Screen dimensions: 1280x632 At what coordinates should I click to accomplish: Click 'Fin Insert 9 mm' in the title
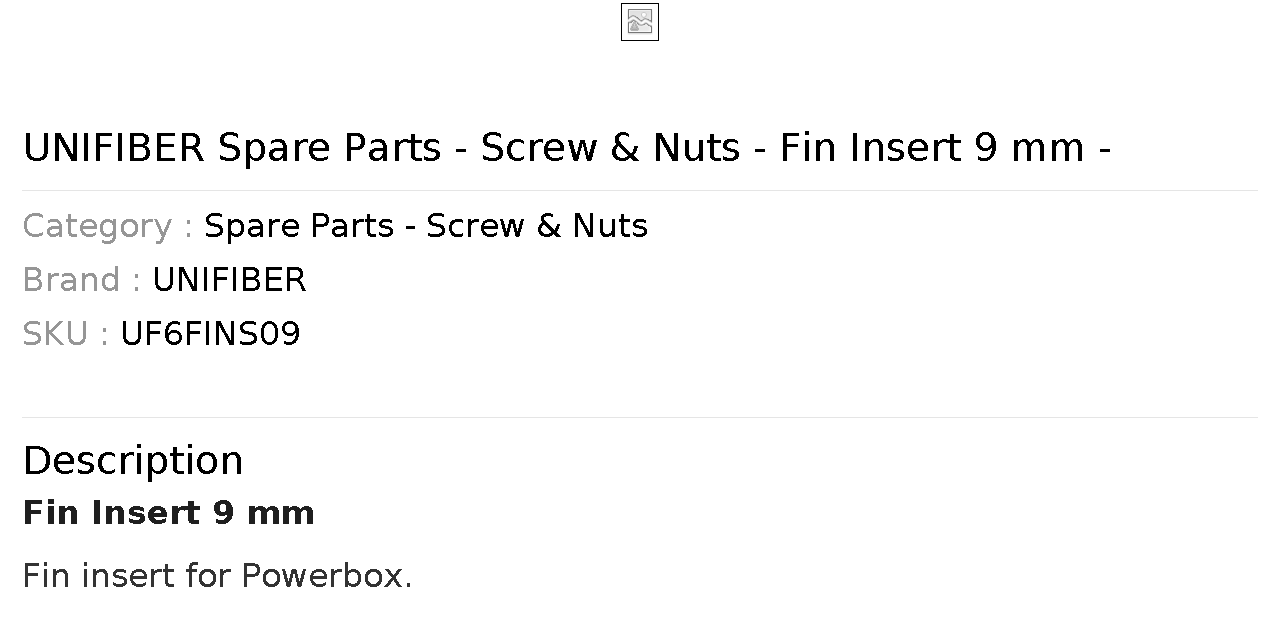pyautogui.click(x=932, y=148)
